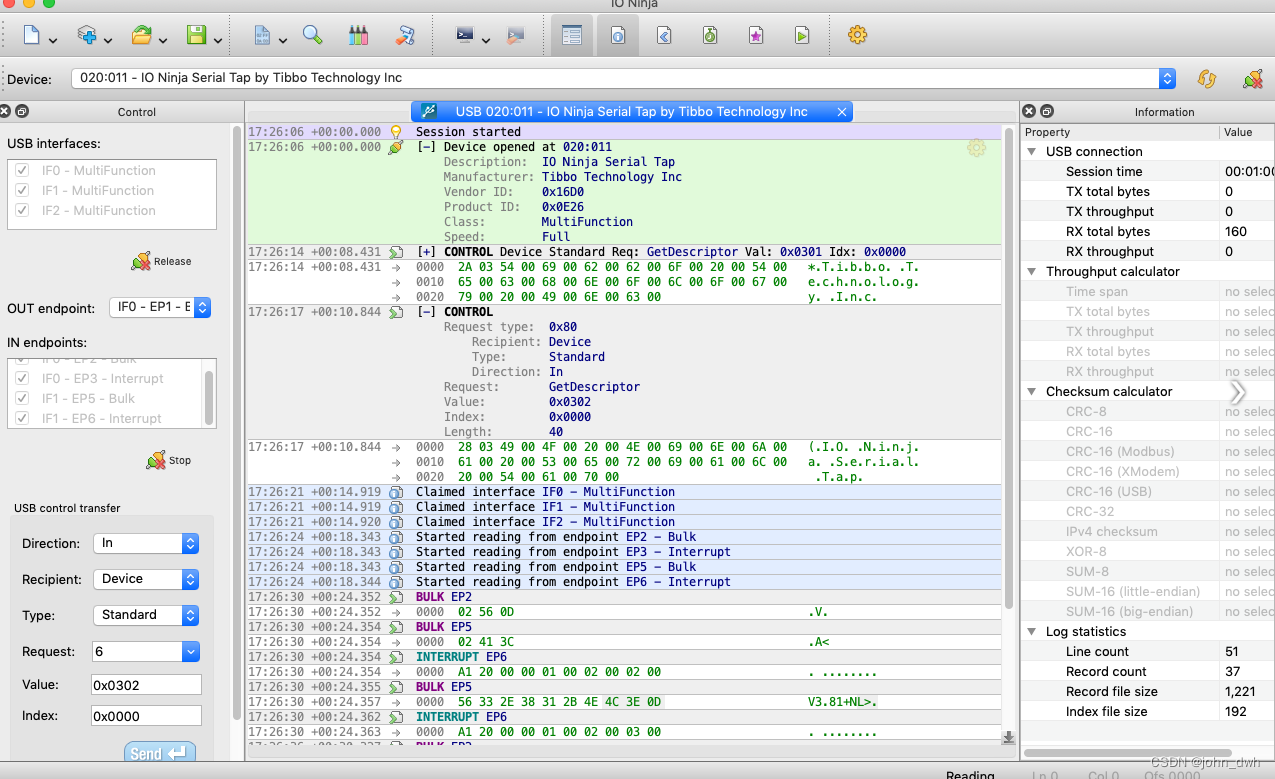Open IO Ninja settings via gear icon
Screen dimensions: 1275x779
(857, 35)
